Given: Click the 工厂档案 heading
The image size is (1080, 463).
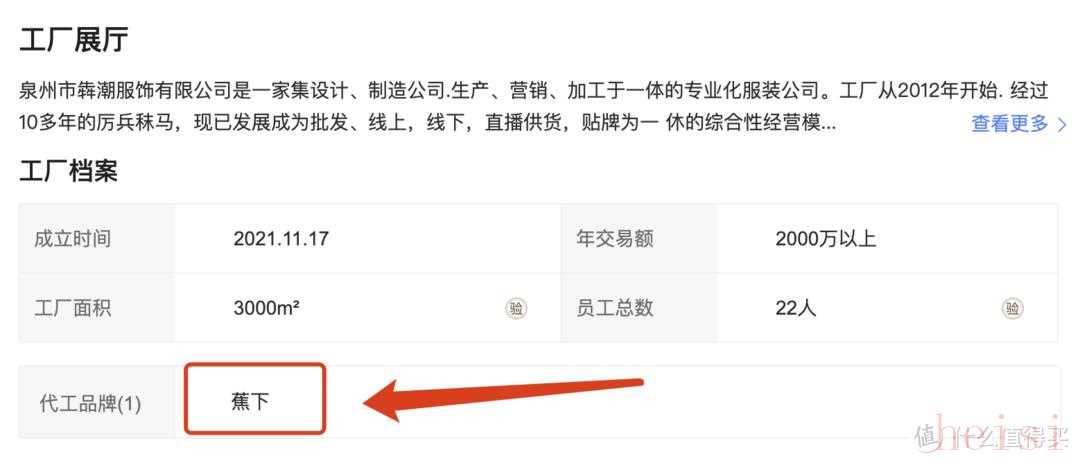Looking at the screenshot, I should click(69, 170).
